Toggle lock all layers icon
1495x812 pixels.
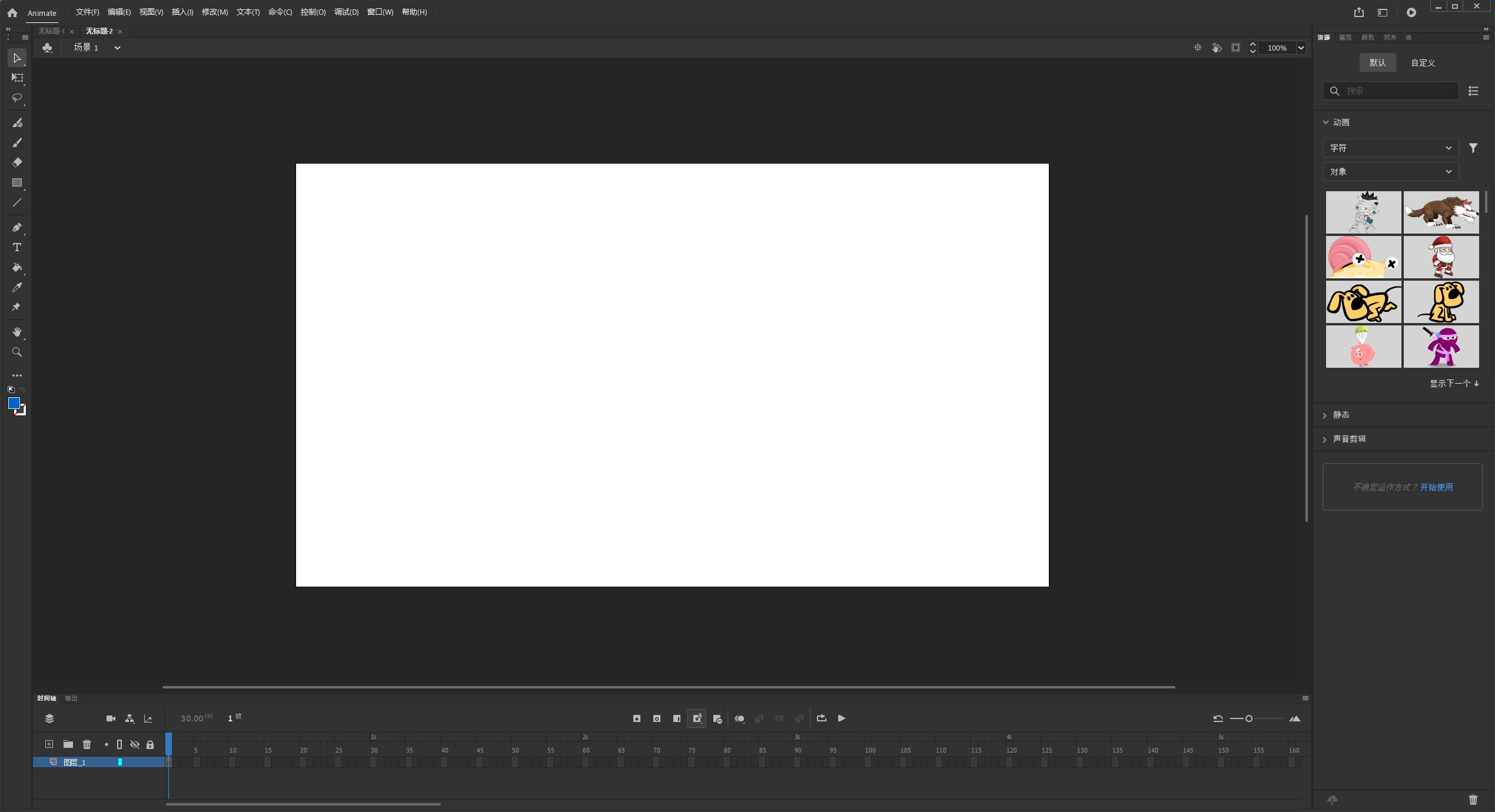[150, 744]
